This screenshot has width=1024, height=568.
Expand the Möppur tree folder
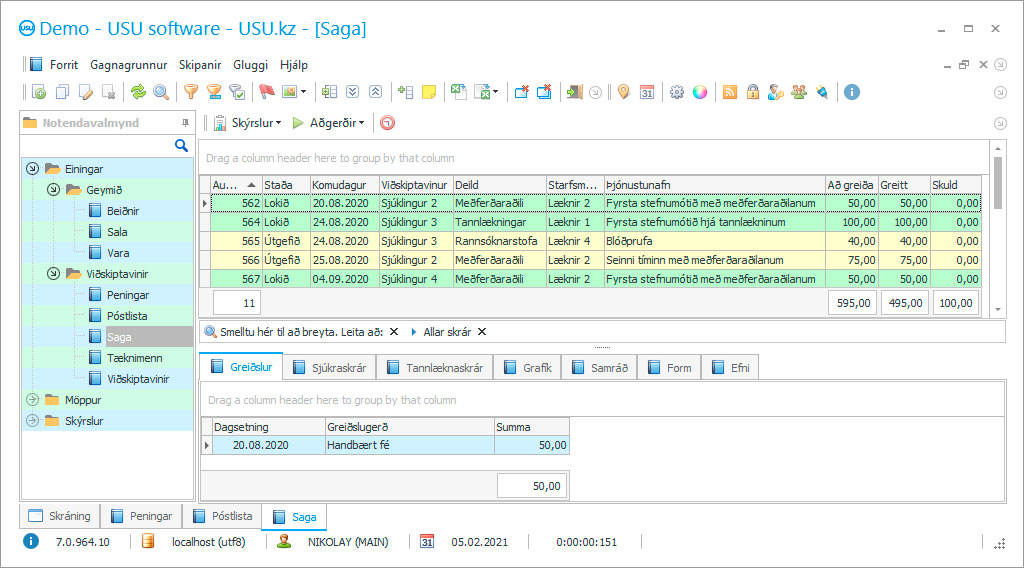(x=32, y=400)
